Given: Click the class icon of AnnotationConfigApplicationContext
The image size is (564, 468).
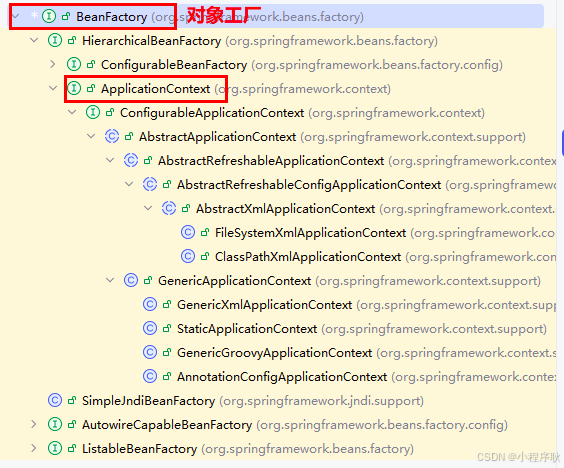Looking at the screenshot, I should pos(150,376).
